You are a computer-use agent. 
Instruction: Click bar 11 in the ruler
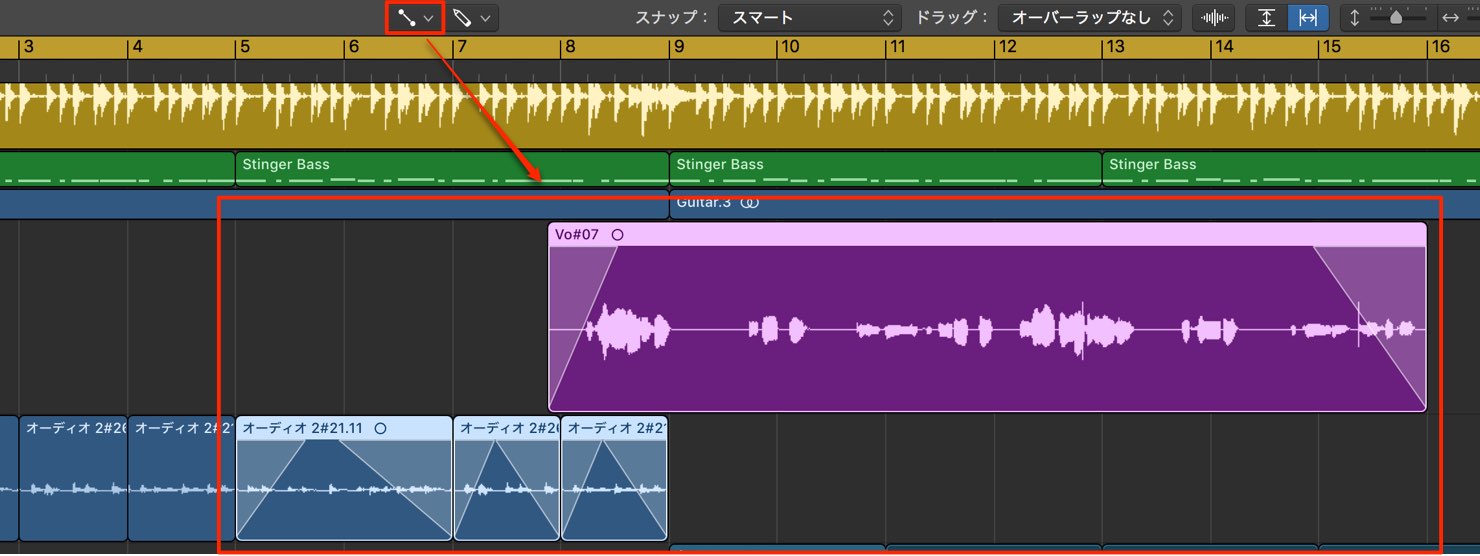click(x=897, y=47)
